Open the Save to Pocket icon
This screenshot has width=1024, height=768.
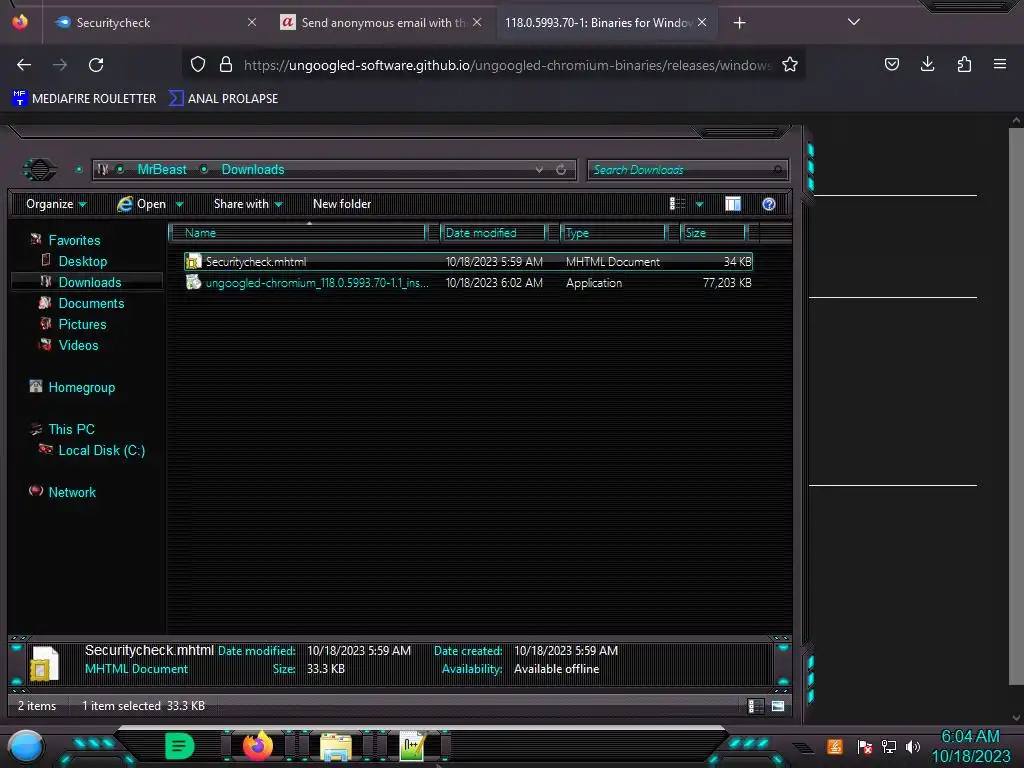(x=891, y=64)
